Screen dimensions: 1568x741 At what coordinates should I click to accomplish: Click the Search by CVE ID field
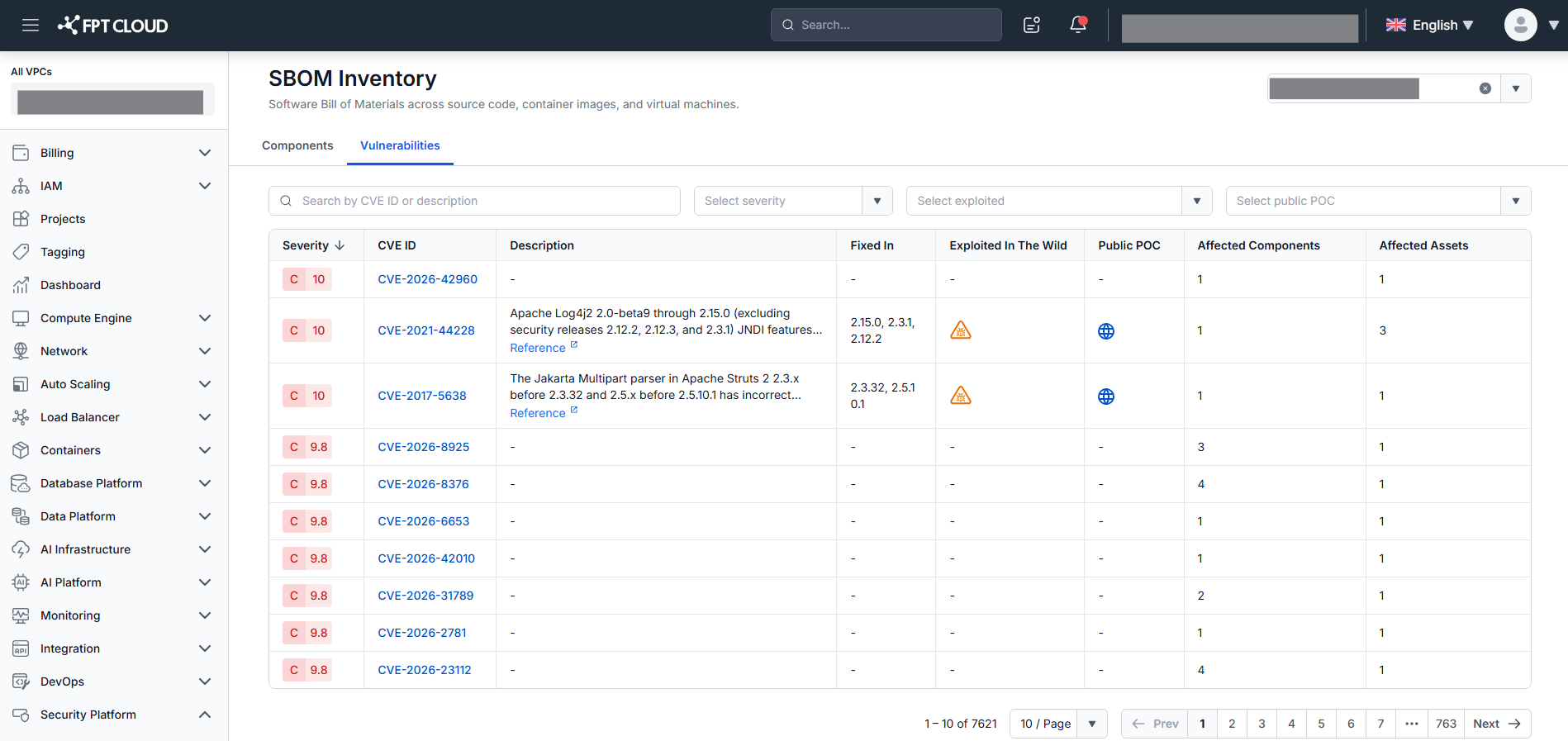[x=474, y=201]
